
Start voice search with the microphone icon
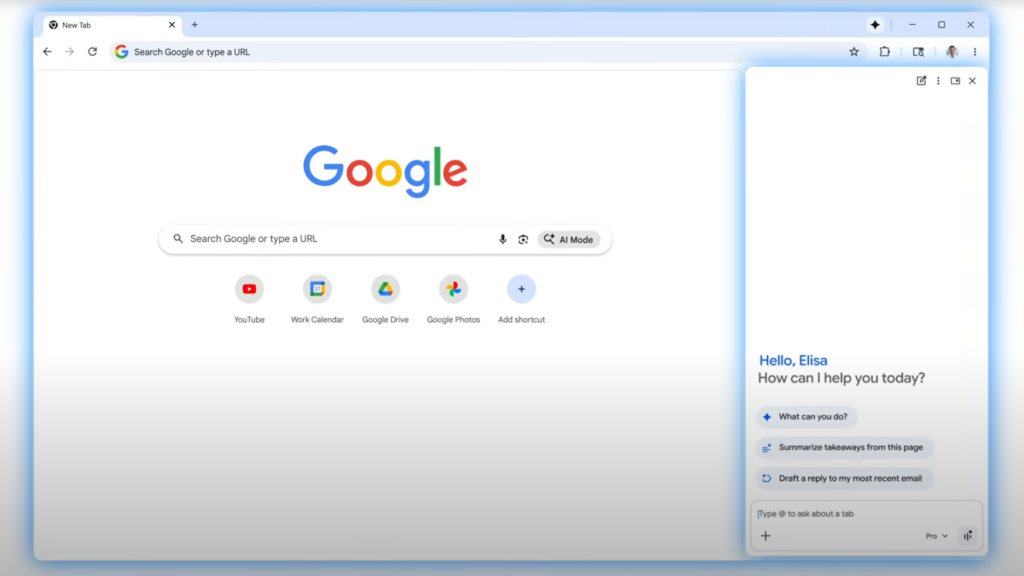coord(502,239)
